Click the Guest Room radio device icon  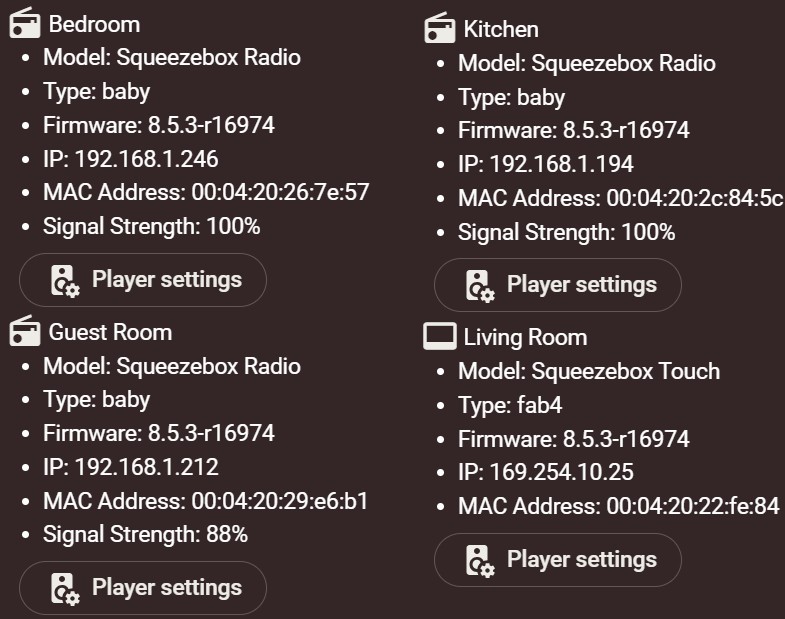(x=24, y=331)
